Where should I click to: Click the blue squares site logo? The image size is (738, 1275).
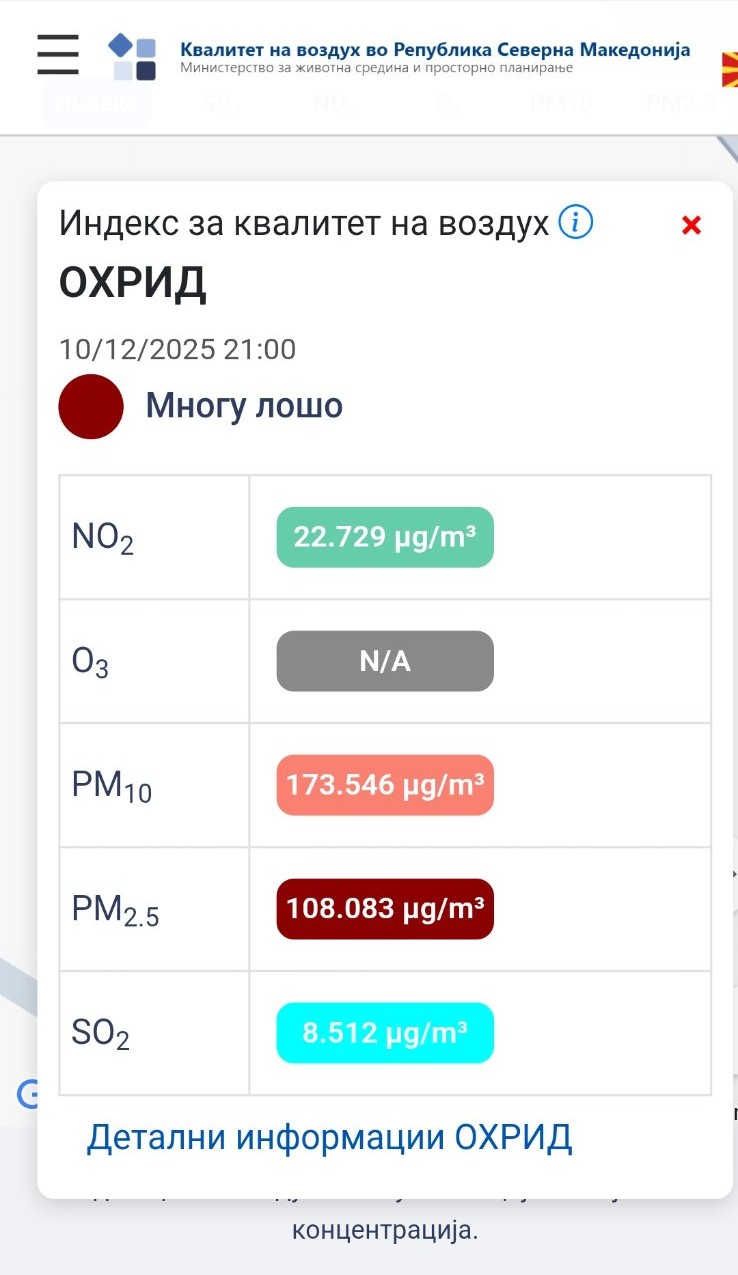point(132,56)
